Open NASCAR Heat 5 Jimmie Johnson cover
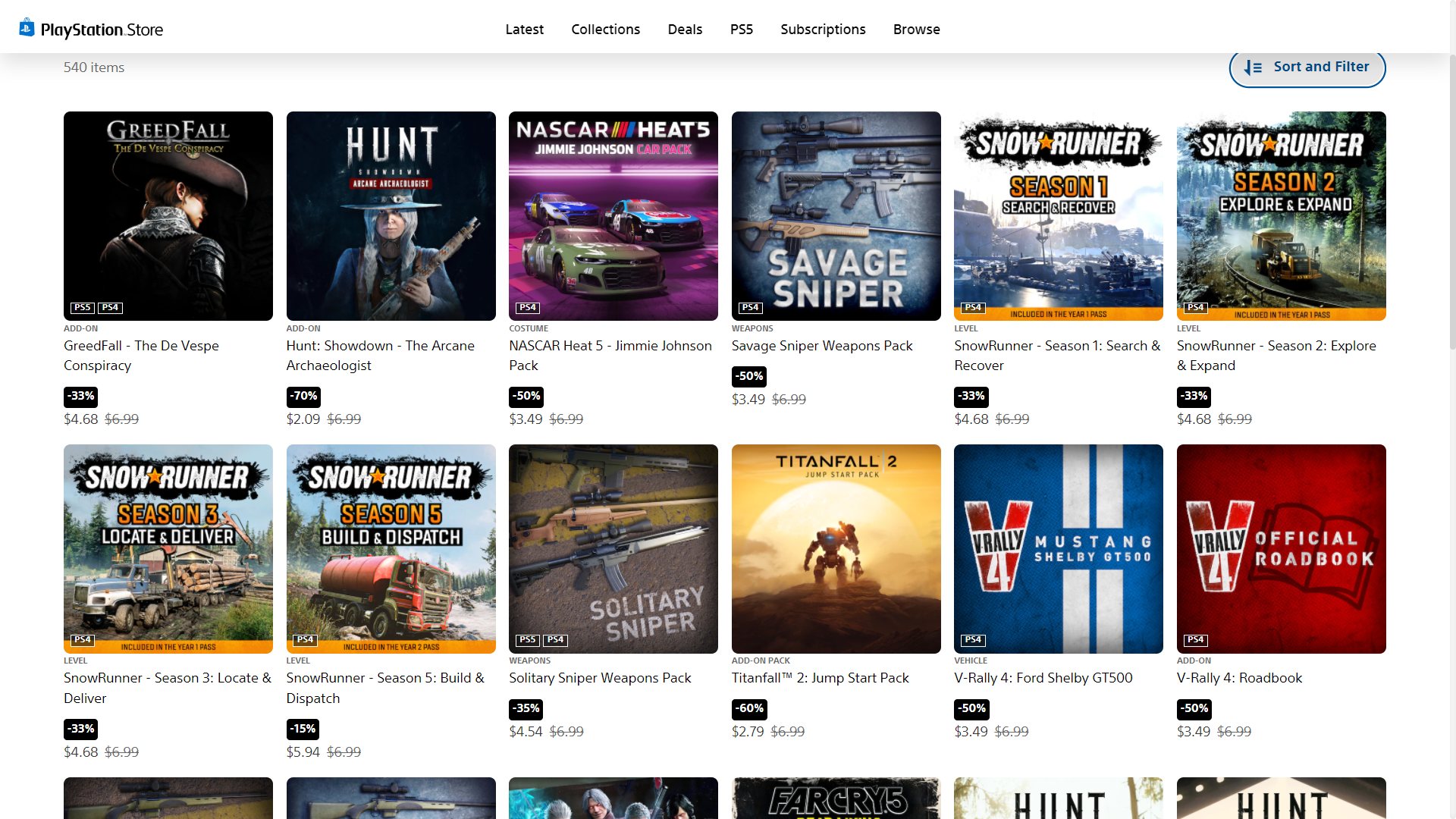The image size is (1456, 819). (x=613, y=215)
